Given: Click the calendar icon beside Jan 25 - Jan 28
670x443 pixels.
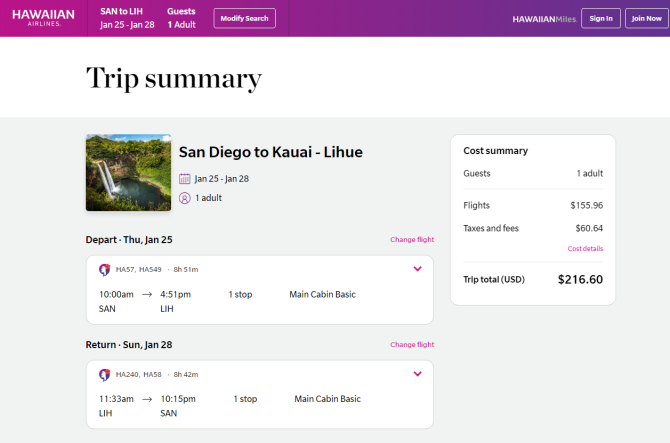Looking at the screenshot, I should pyautogui.click(x=185, y=179).
